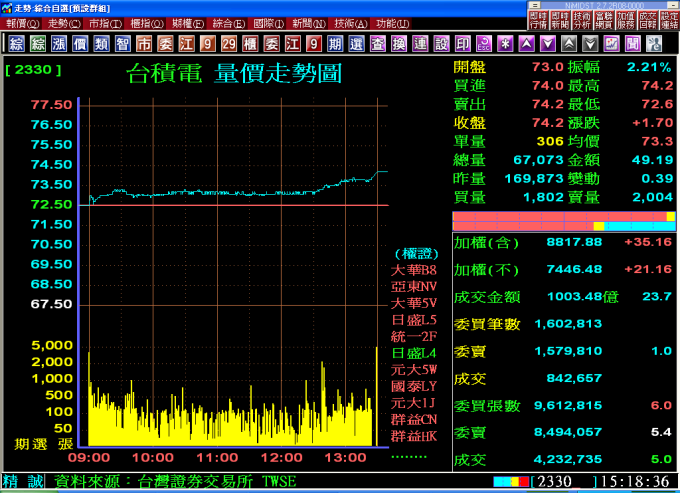Viewport: 680px width, 493px height.
Task: Click the purple single down arrow icon
Action: (548, 43)
